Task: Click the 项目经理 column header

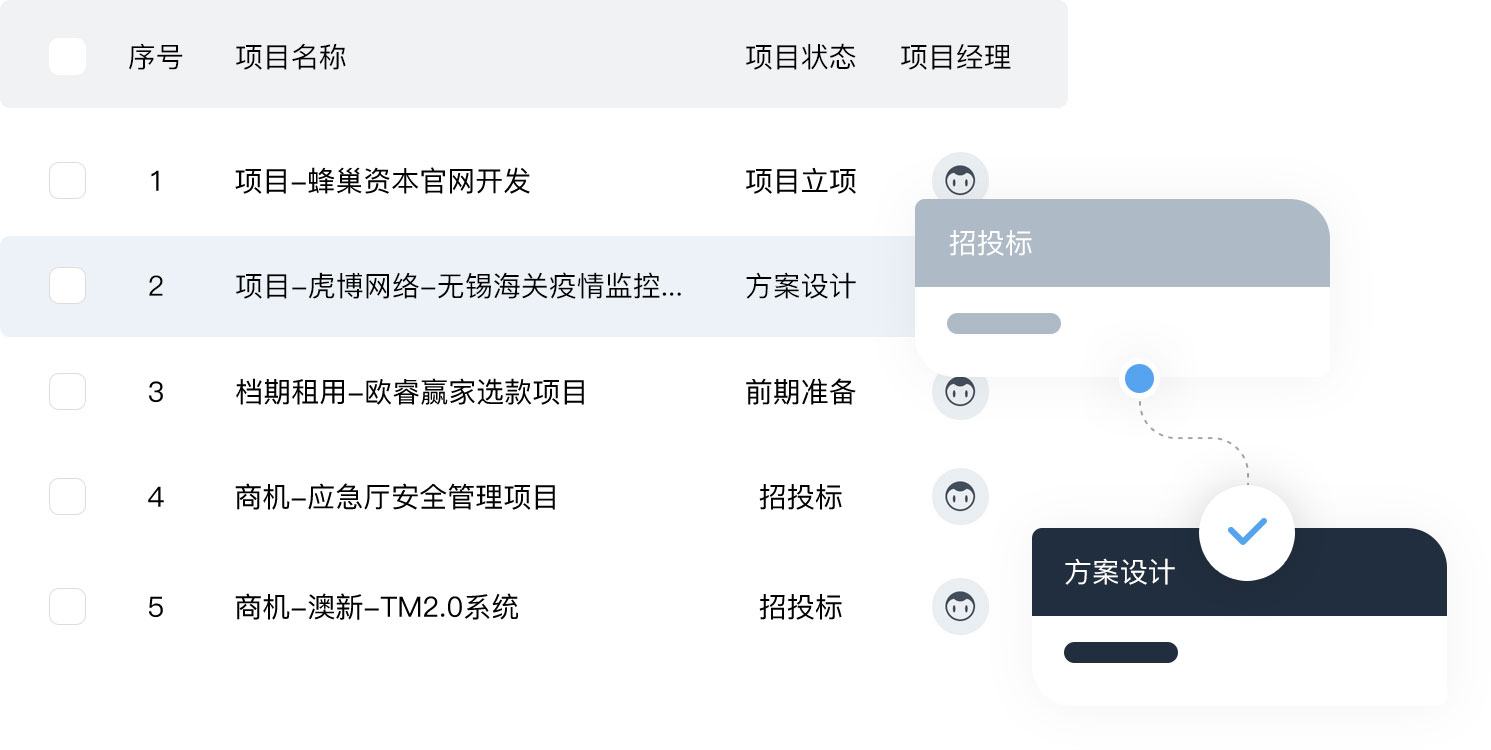Action: (955, 57)
